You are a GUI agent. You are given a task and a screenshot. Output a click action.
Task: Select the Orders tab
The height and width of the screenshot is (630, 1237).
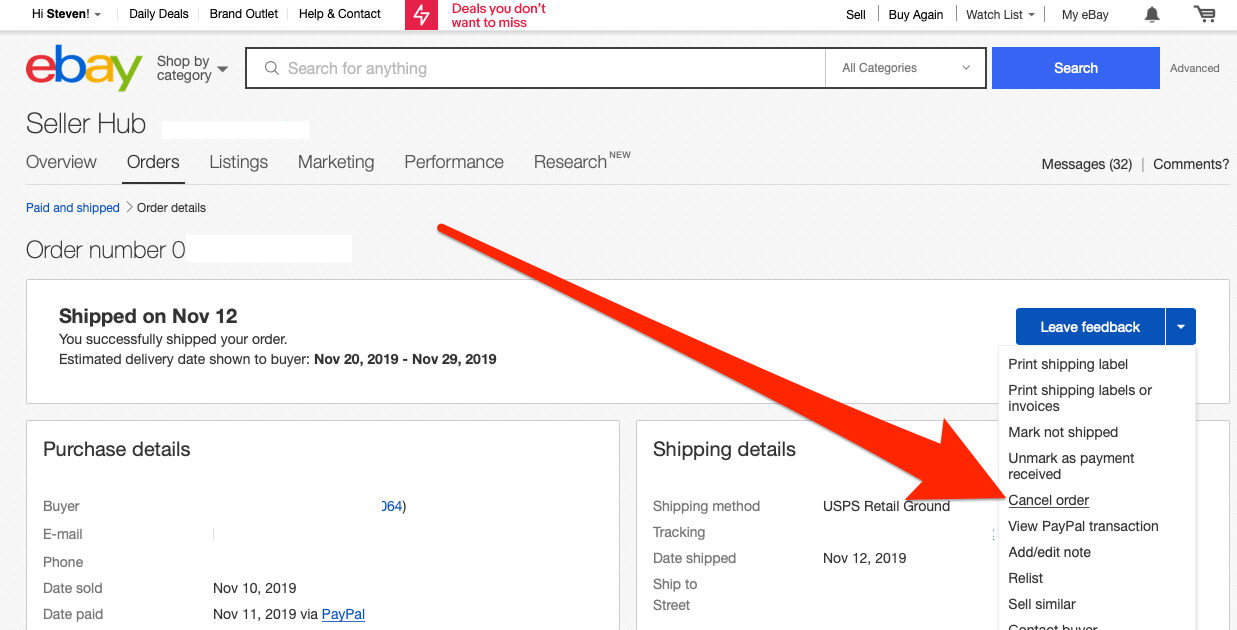point(153,162)
